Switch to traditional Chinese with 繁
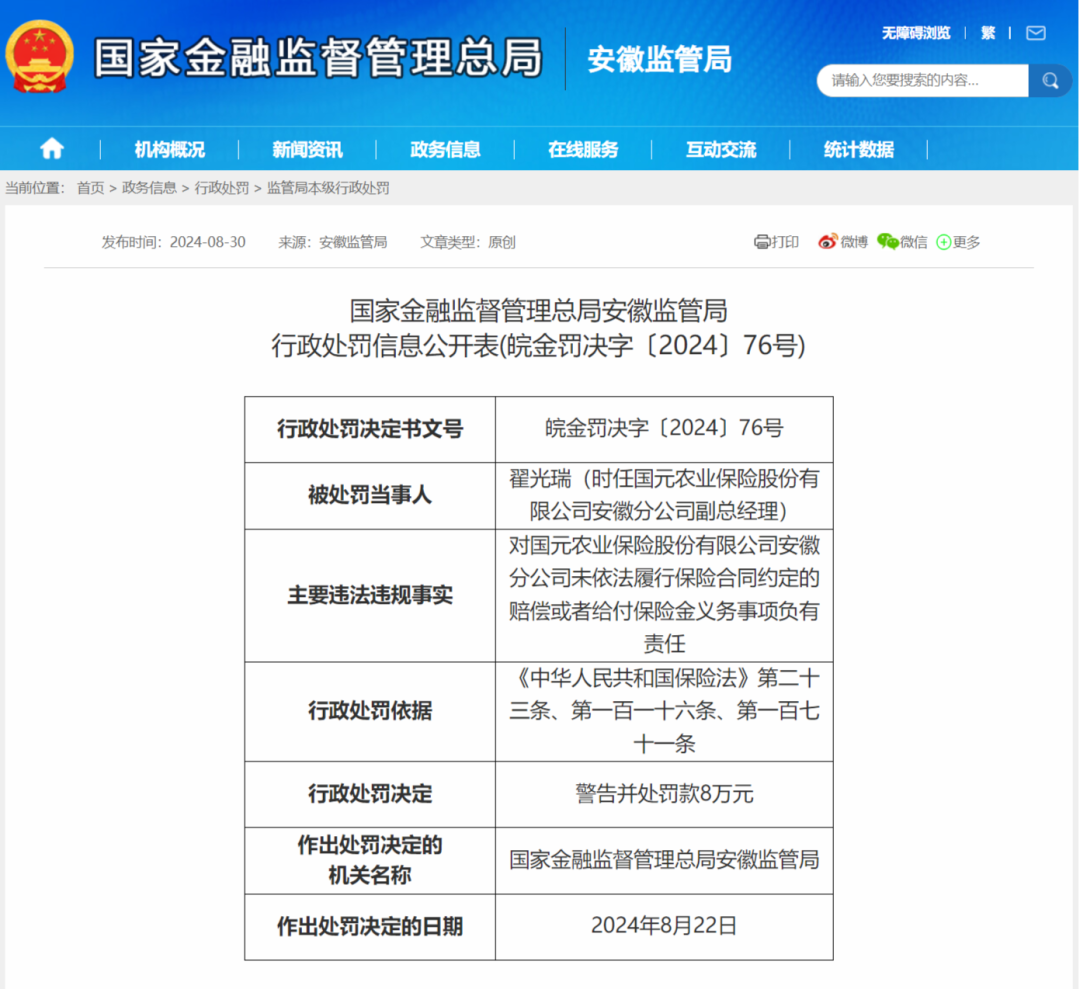1080x989 pixels. (988, 33)
